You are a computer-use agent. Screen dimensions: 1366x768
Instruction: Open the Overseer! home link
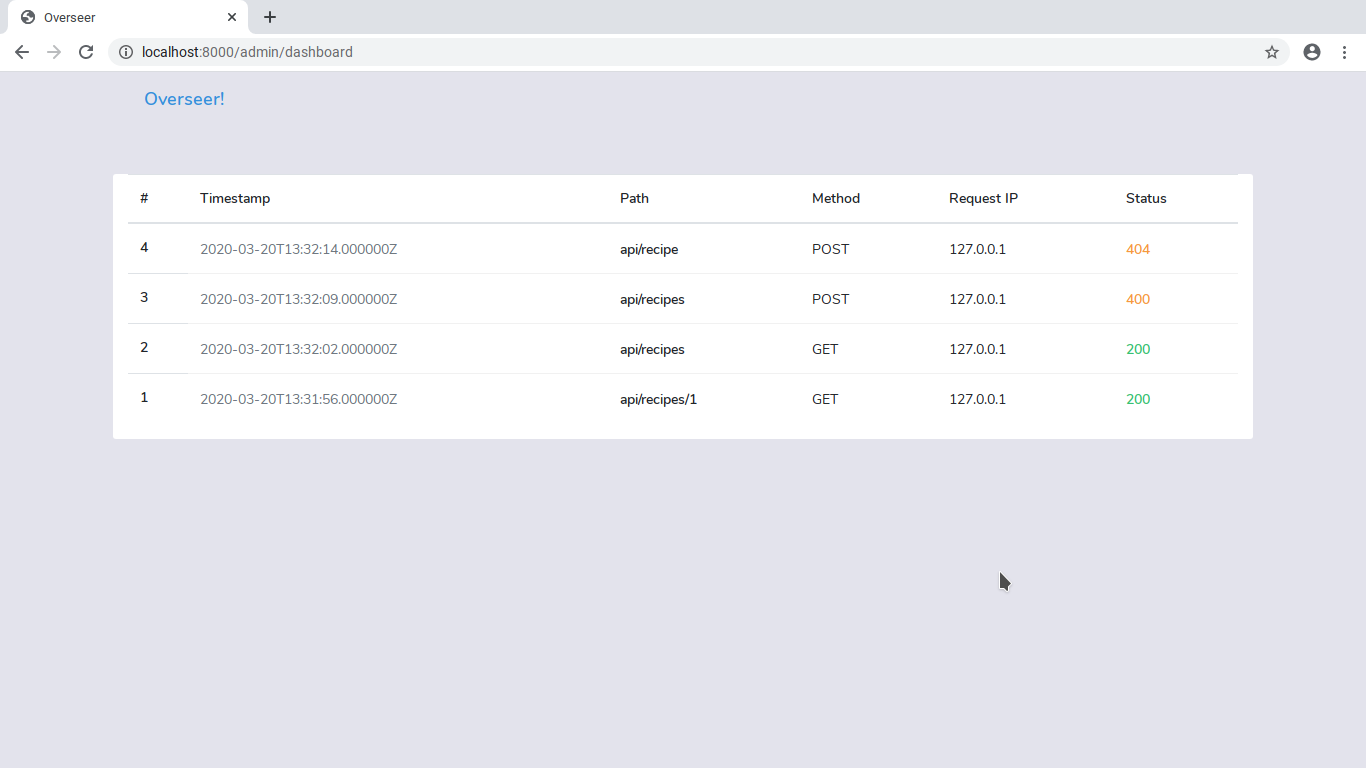(184, 99)
